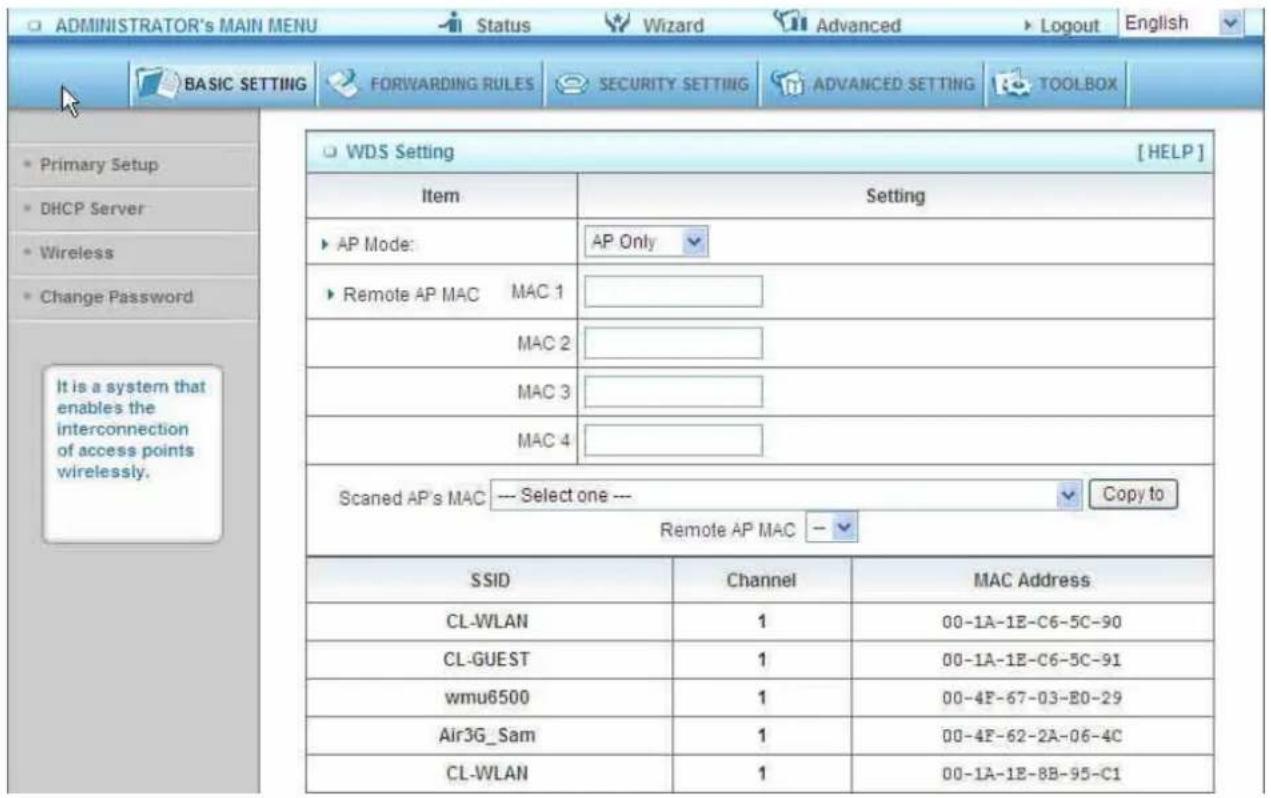
Task: Click the Copy to button
Action: pos(1133,494)
